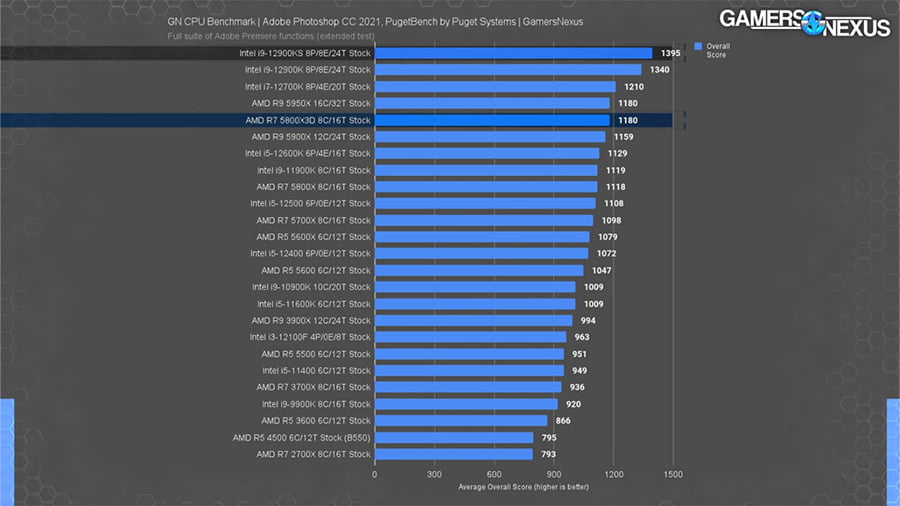
Task: Click the 793 score value label
Action: click(x=551, y=454)
